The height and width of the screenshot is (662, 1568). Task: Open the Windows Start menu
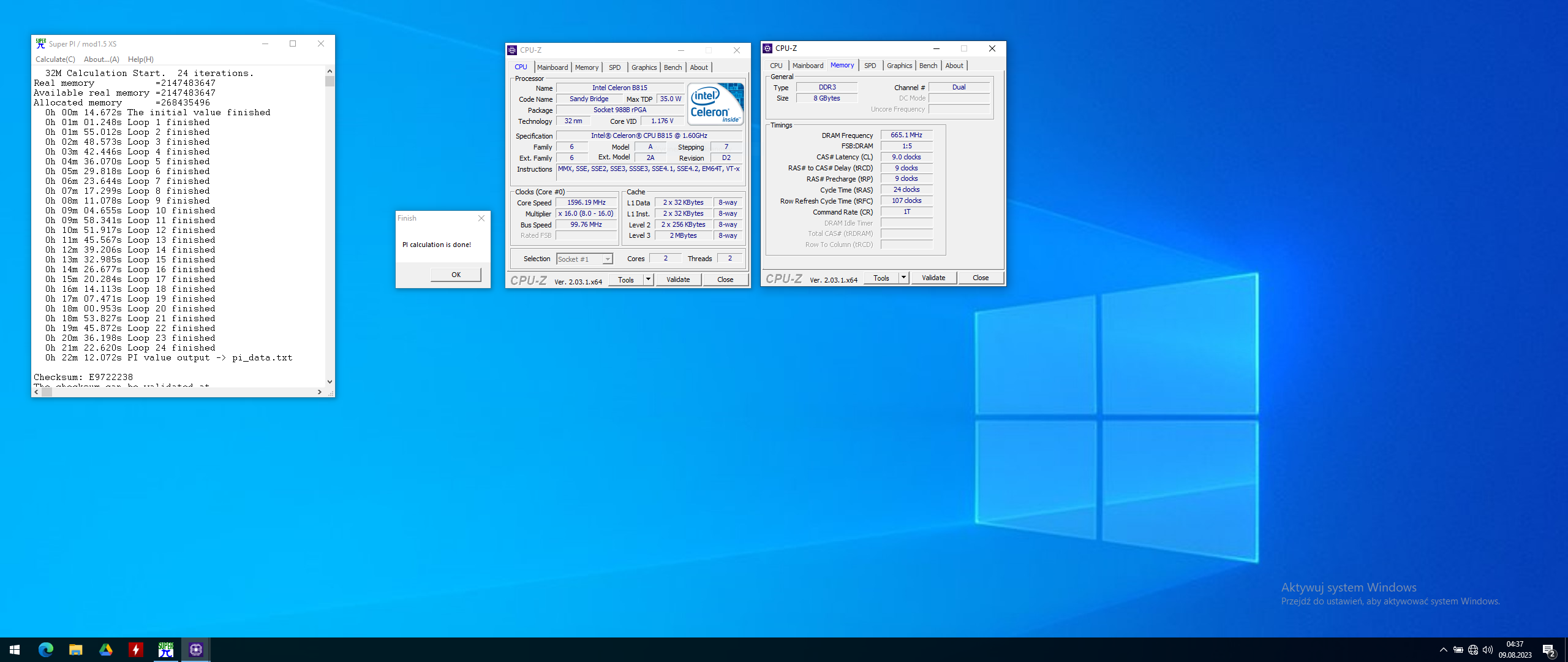pos(15,650)
